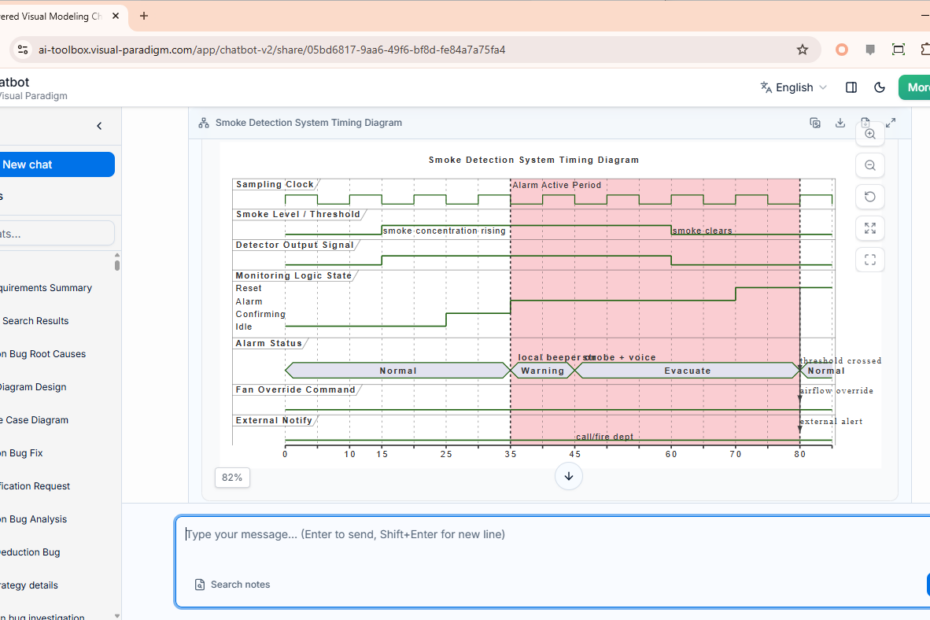Click the Sampling Clock lane label
The image size is (930, 620).
click(x=275, y=185)
